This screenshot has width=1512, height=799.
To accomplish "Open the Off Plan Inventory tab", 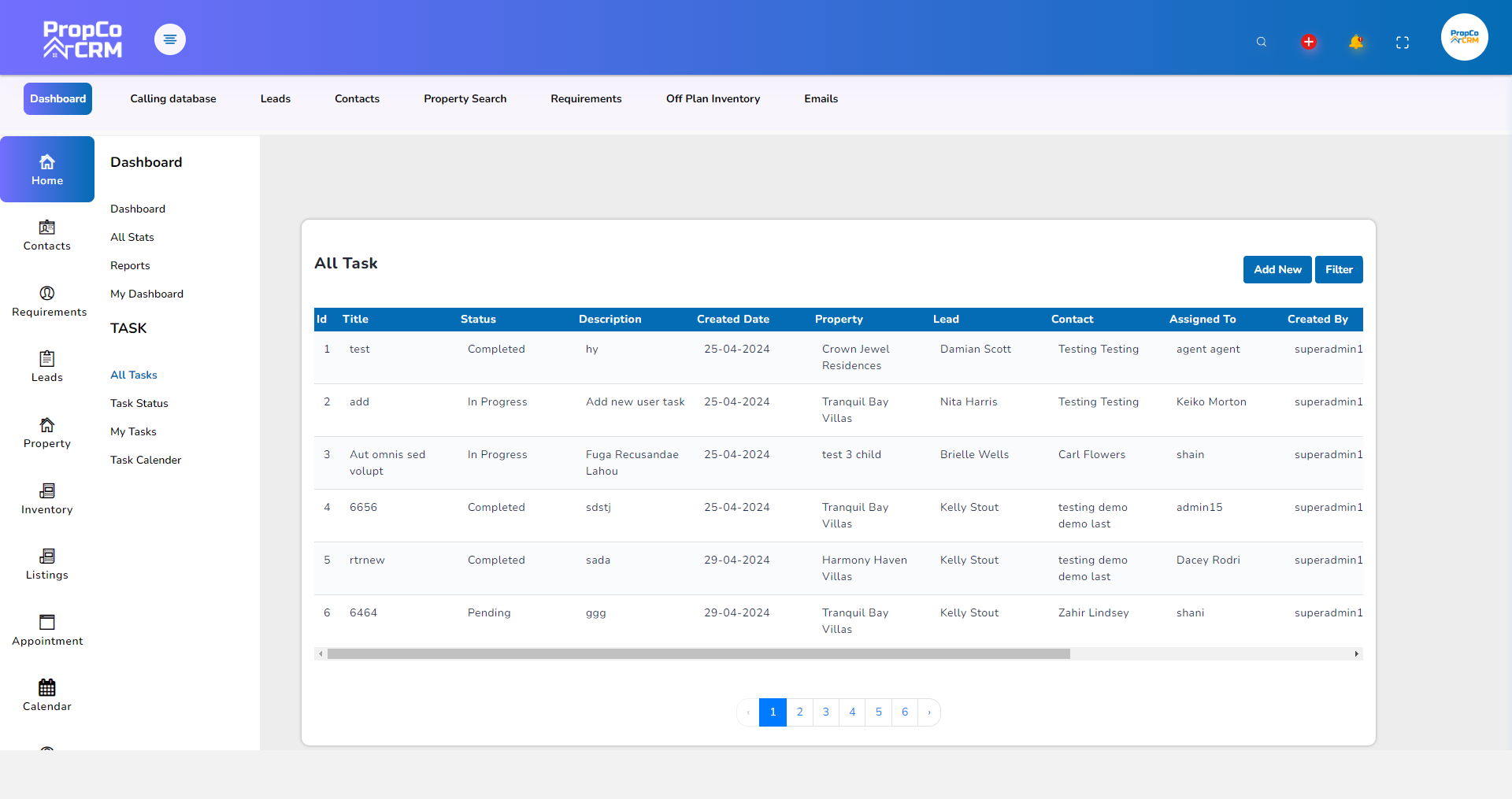I will click(x=713, y=98).
